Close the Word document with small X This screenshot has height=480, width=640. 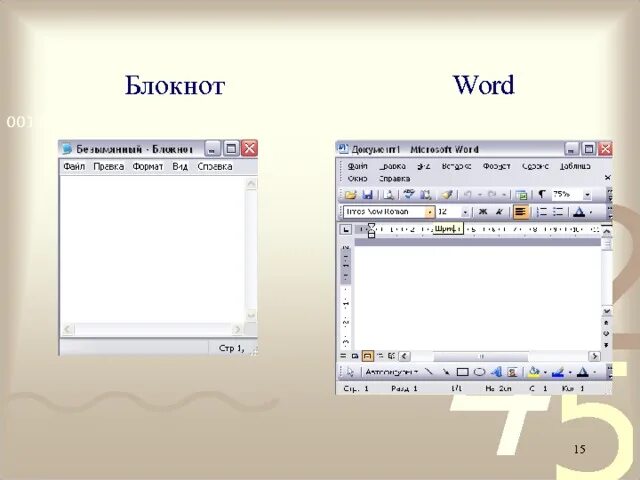[607, 178]
